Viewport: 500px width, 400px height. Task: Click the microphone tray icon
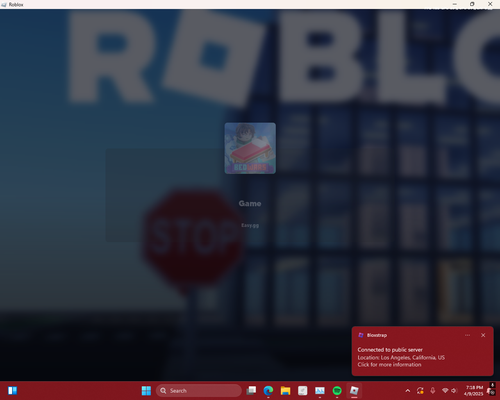[x=433, y=391]
